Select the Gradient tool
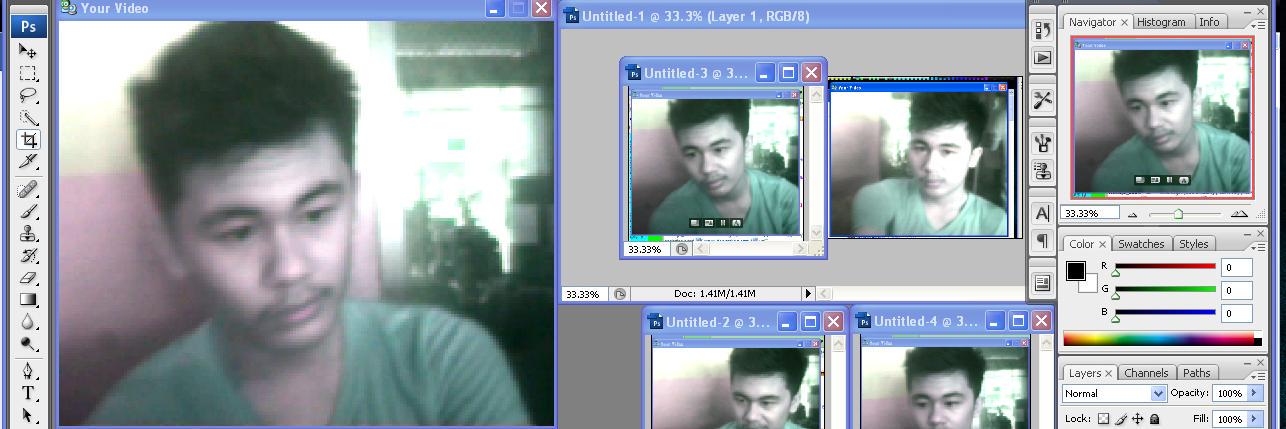The height and width of the screenshot is (429, 1286). pyautogui.click(x=28, y=300)
